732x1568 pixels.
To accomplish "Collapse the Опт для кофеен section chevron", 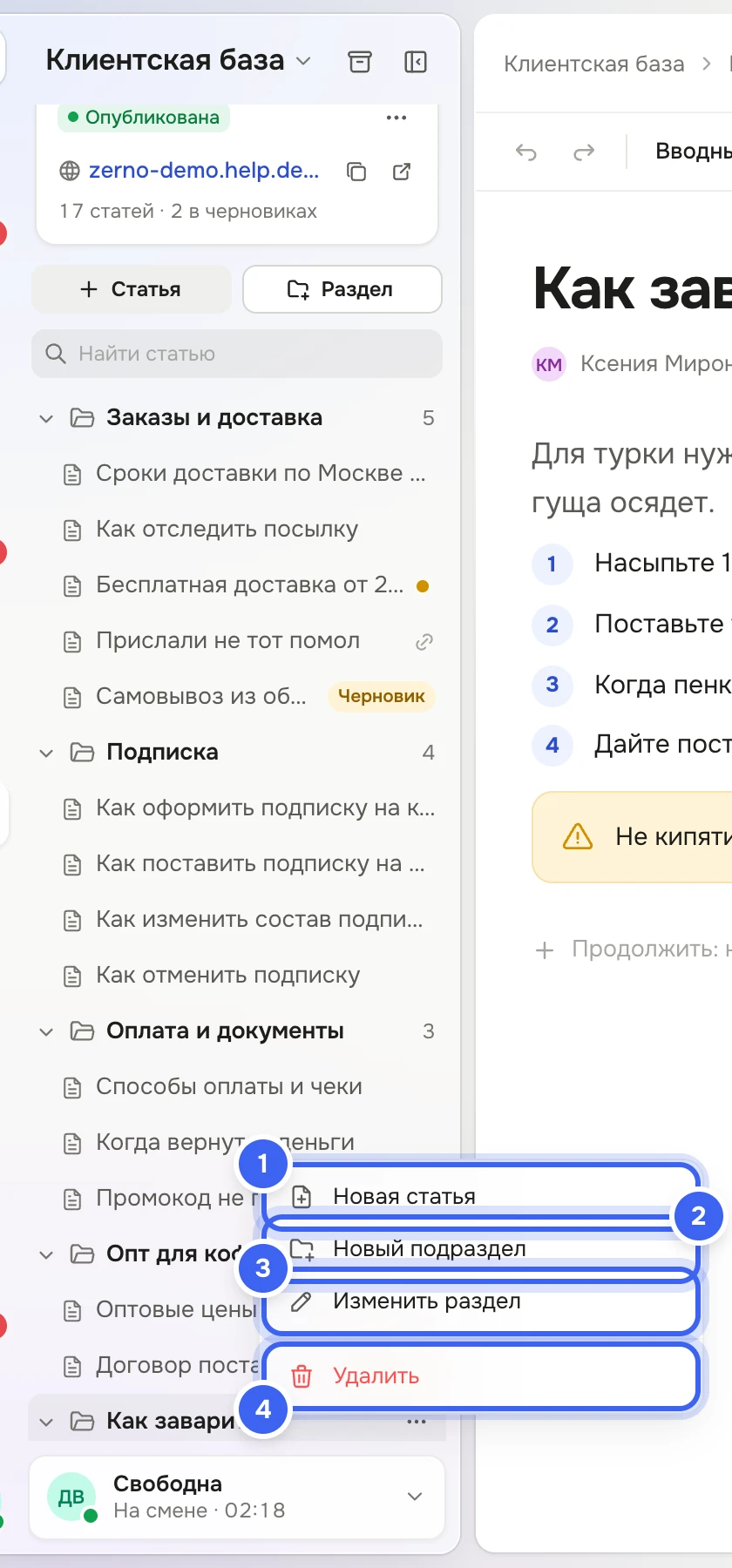I will point(46,1255).
